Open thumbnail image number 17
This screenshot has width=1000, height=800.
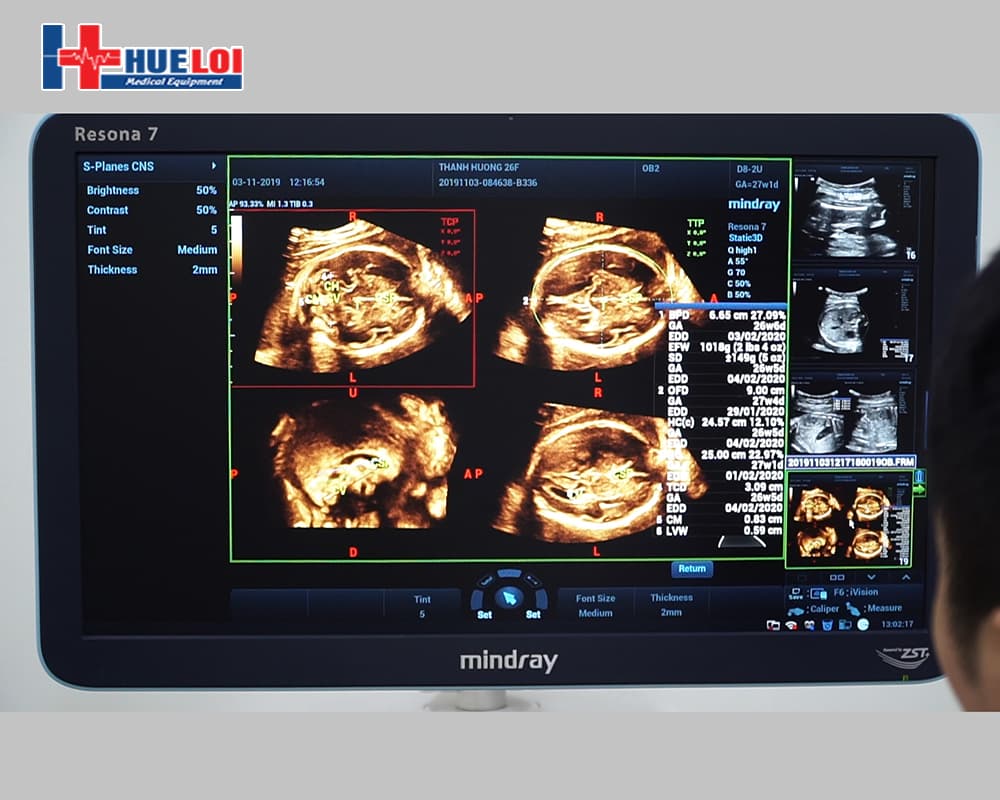click(851, 315)
